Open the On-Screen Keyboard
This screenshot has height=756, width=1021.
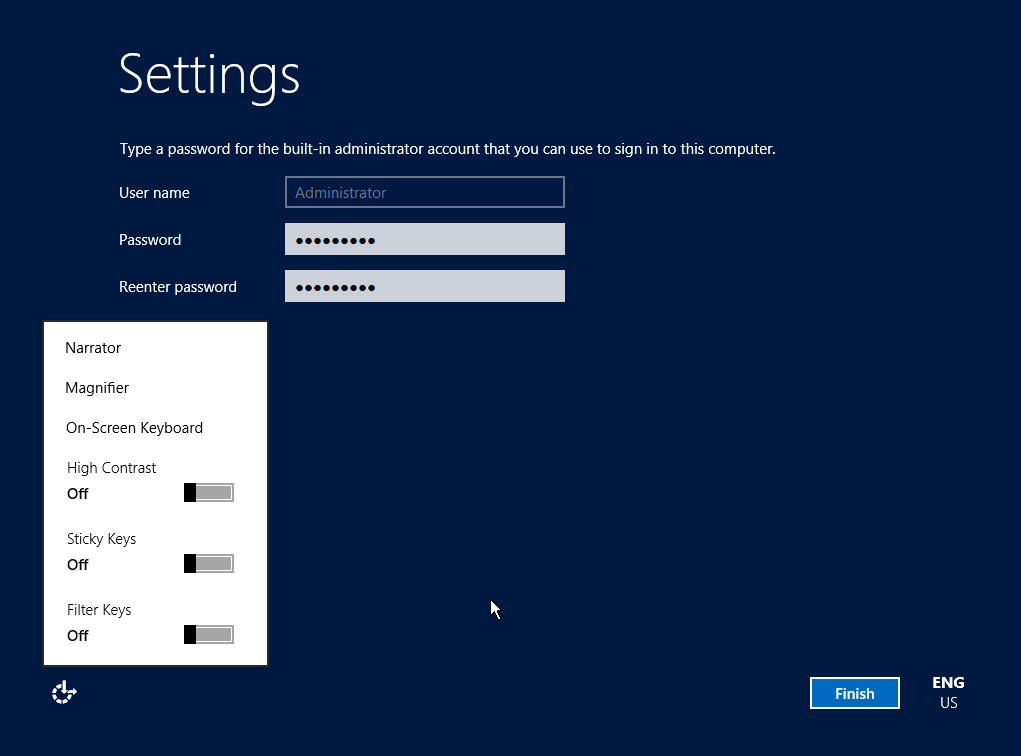click(x=134, y=428)
